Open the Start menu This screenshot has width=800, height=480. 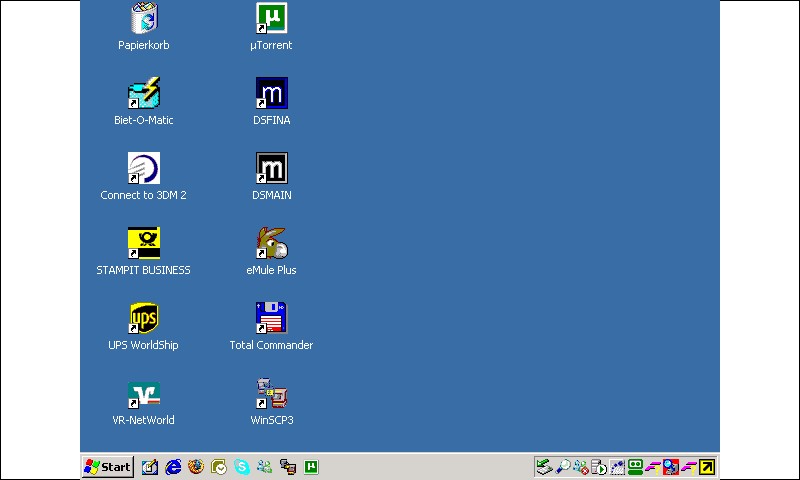click(x=108, y=467)
